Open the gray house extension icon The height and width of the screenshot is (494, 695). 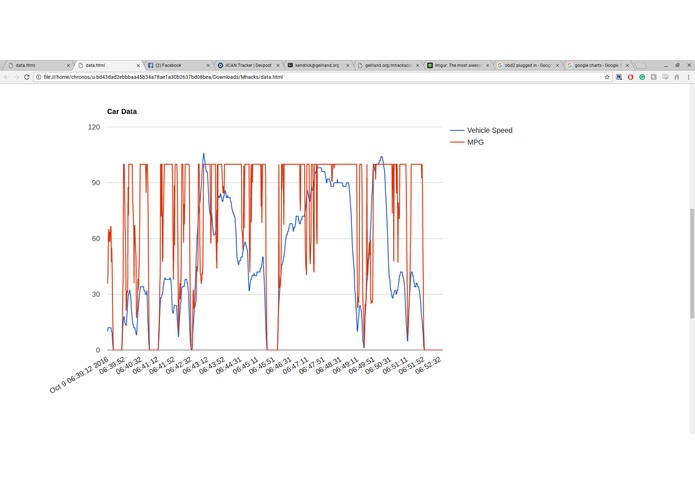tap(676, 77)
